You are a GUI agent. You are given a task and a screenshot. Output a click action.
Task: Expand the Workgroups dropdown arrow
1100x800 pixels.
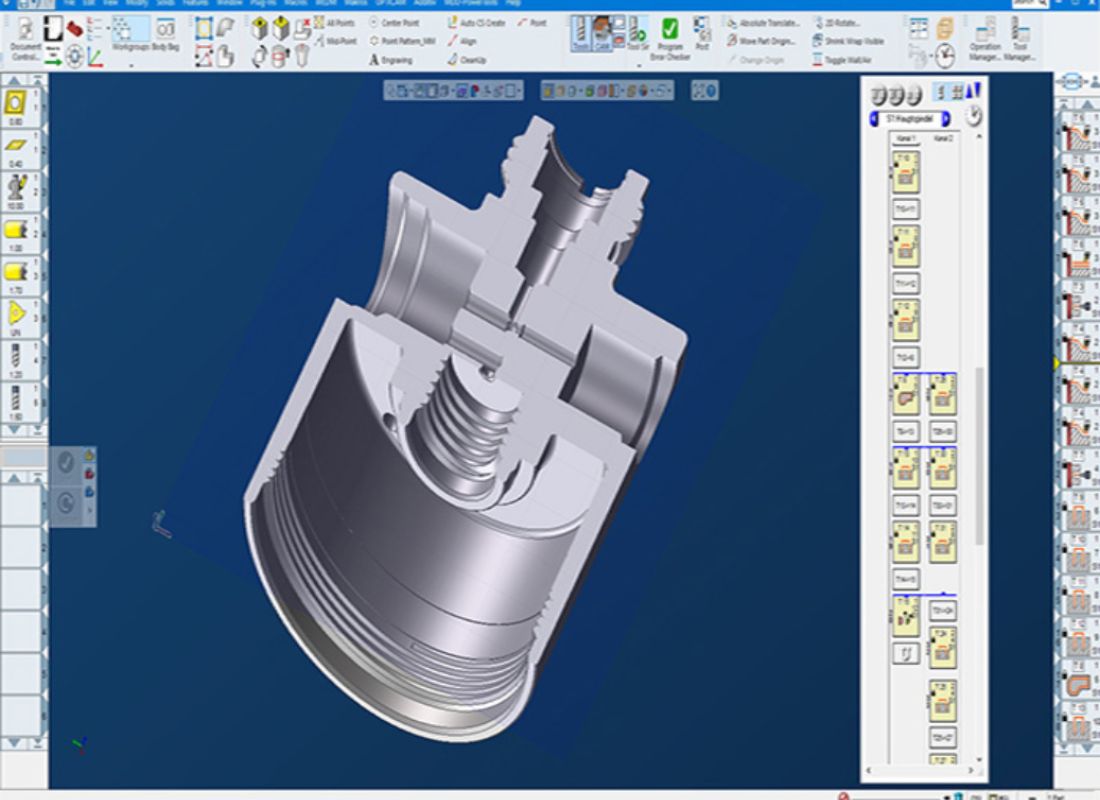(x=131, y=65)
